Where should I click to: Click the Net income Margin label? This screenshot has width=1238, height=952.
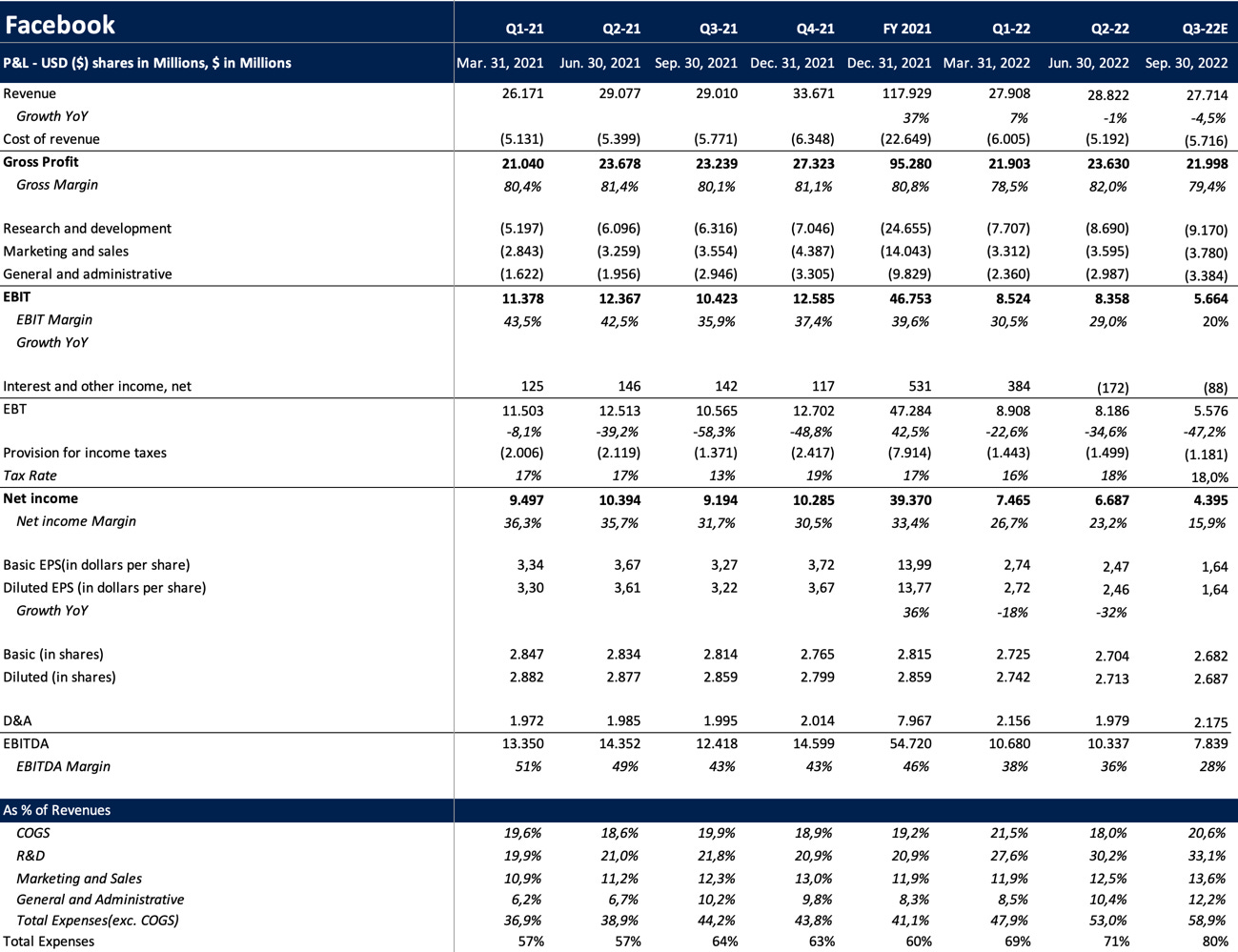76,522
